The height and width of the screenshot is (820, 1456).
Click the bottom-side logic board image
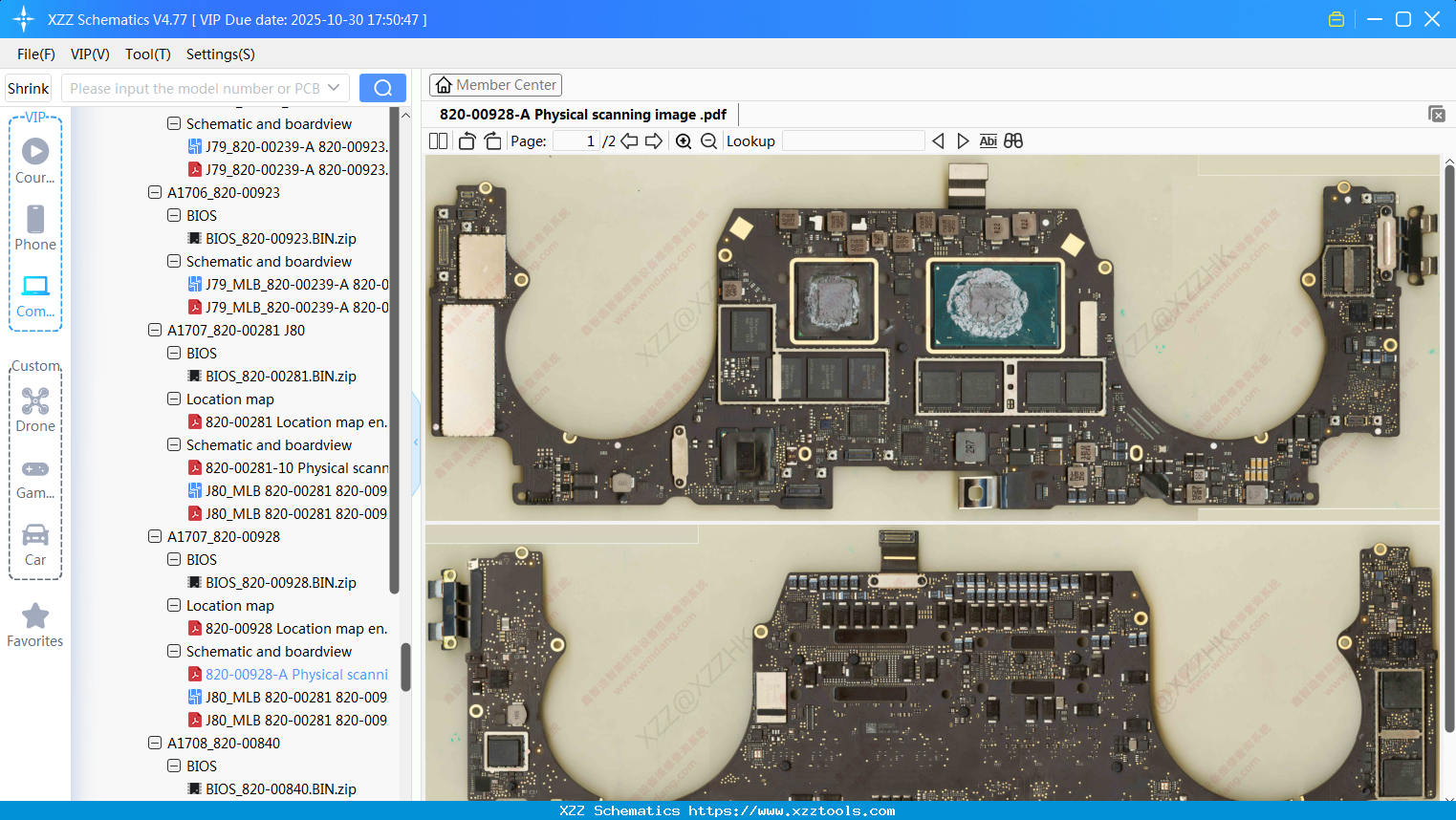(932, 663)
